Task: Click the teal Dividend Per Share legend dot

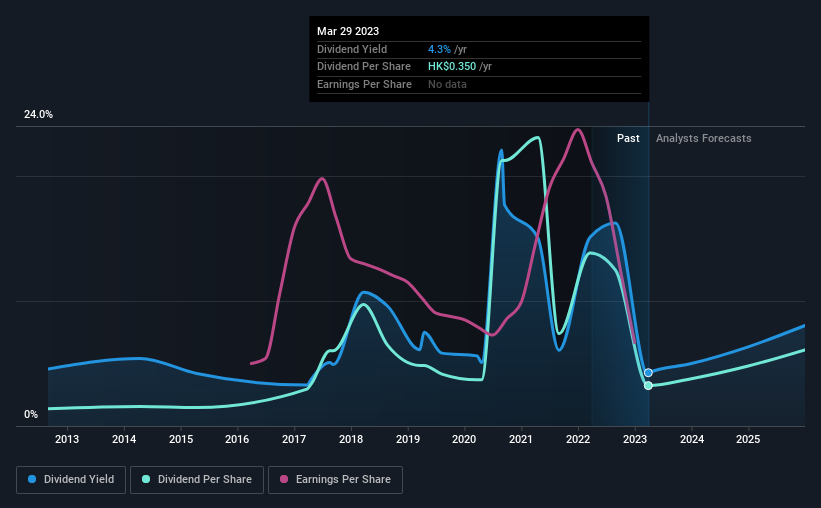Action: (146, 479)
